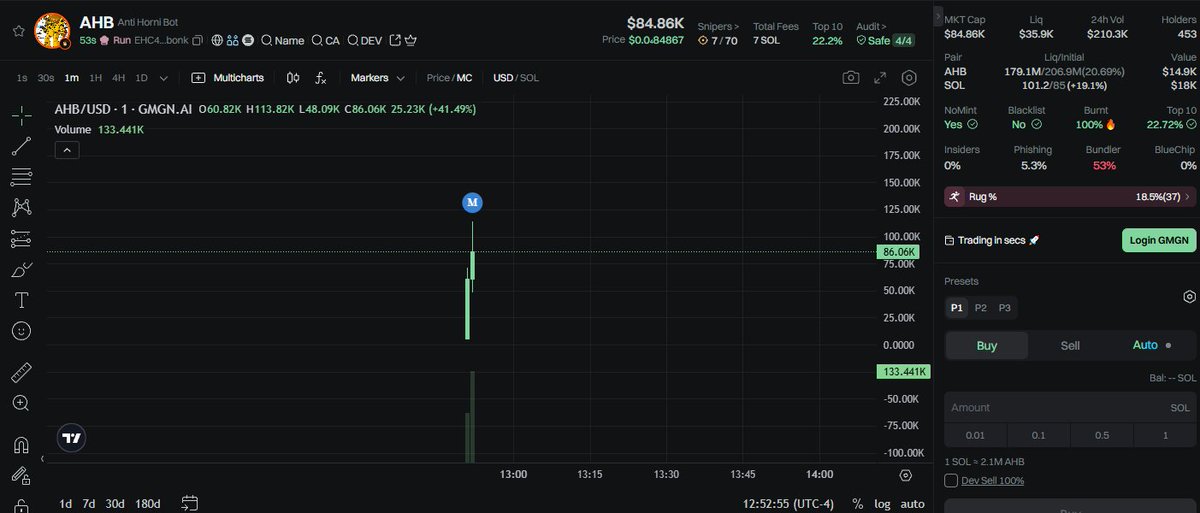This screenshot has width=1200, height=513.
Task: Open Multicharts layout
Action: coord(228,78)
